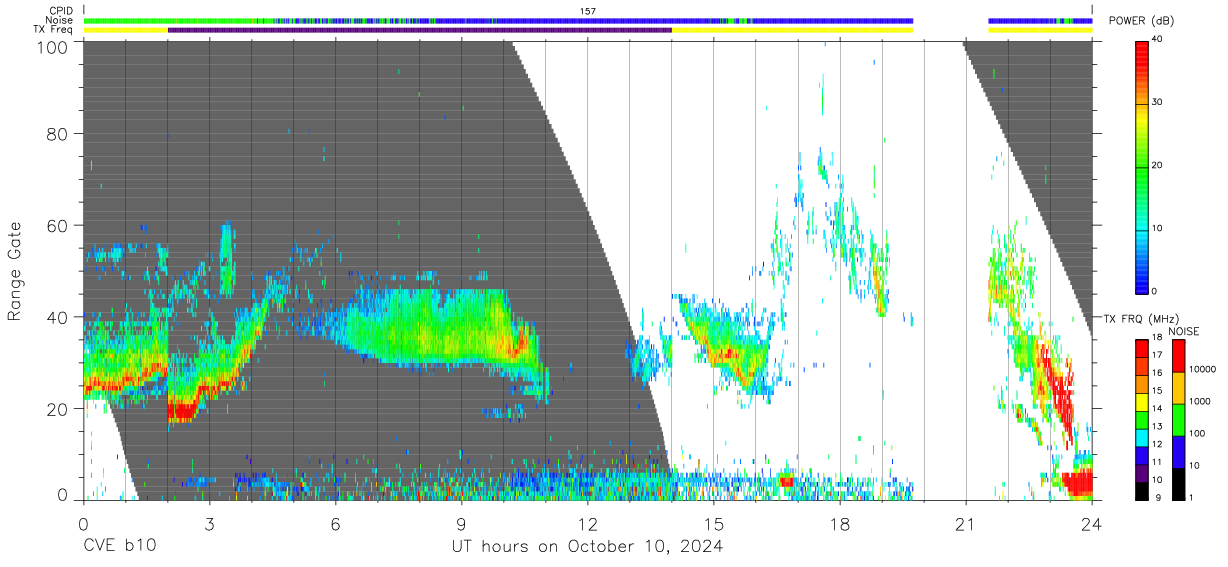Click the 'CPID' label
1228x567 pixels.
61,11
